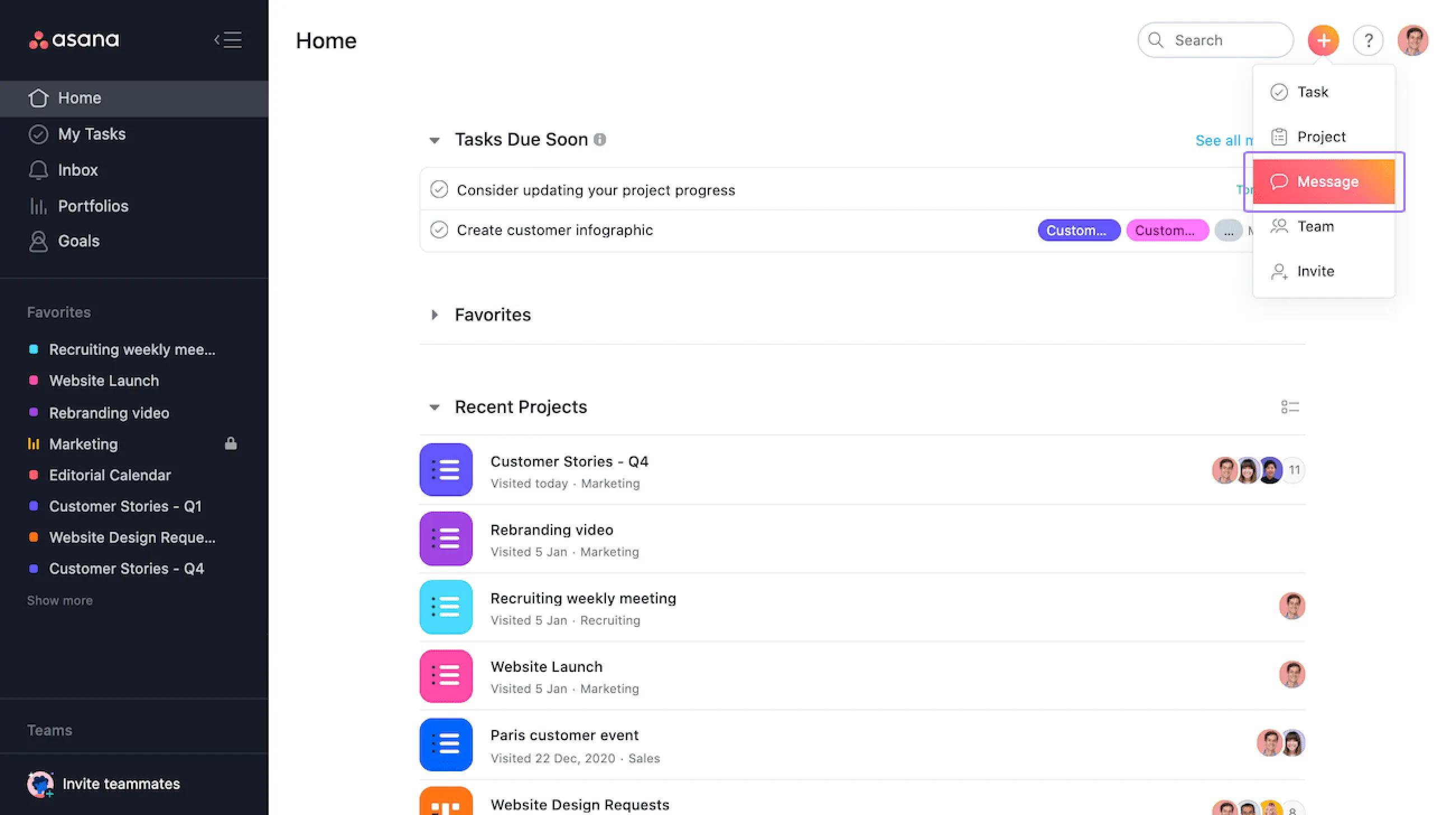This screenshot has width=1456, height=815.
Task: Click Show more under Favorites
Action: pos(60,601)
